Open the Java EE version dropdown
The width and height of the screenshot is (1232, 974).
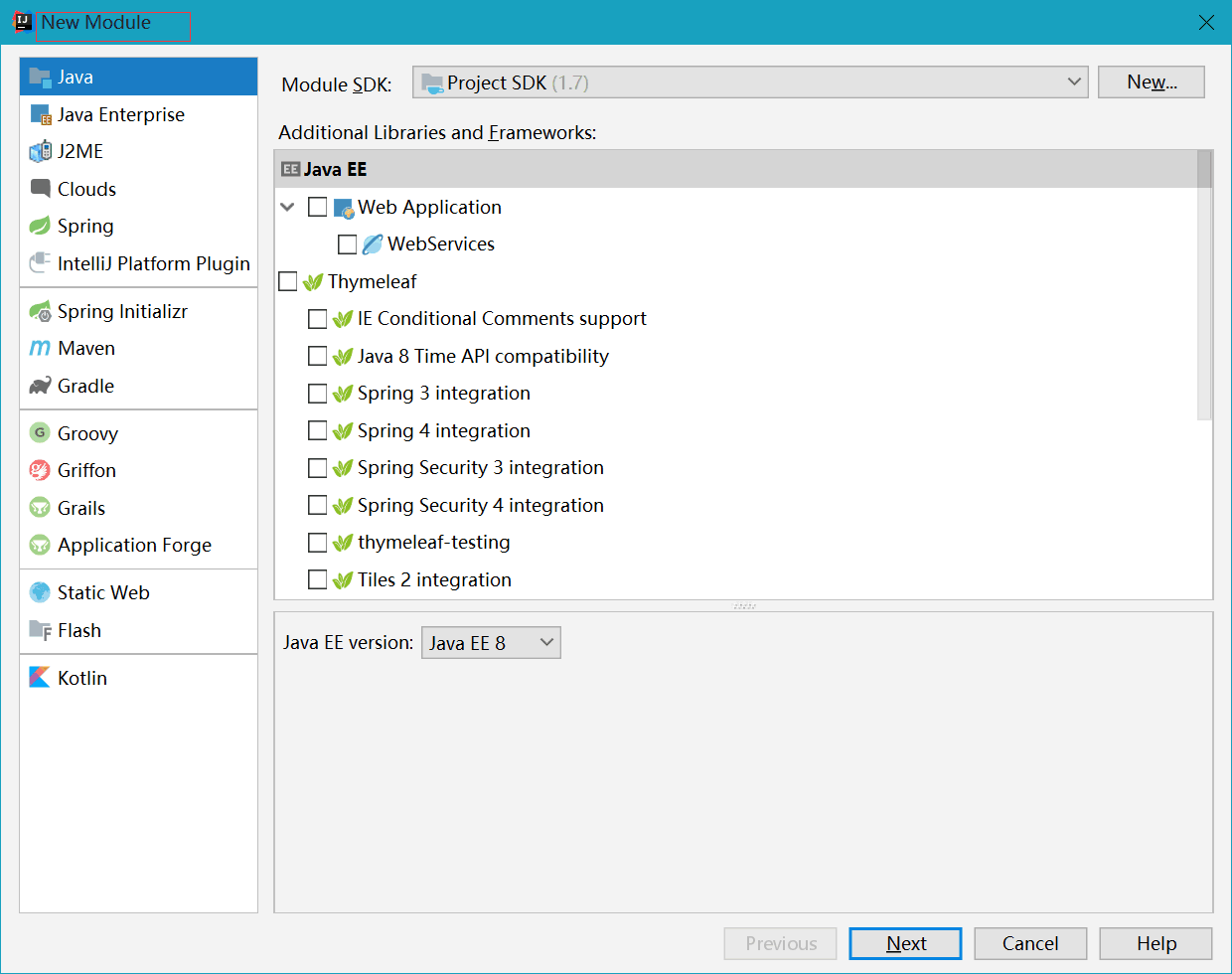coord(491,643)
